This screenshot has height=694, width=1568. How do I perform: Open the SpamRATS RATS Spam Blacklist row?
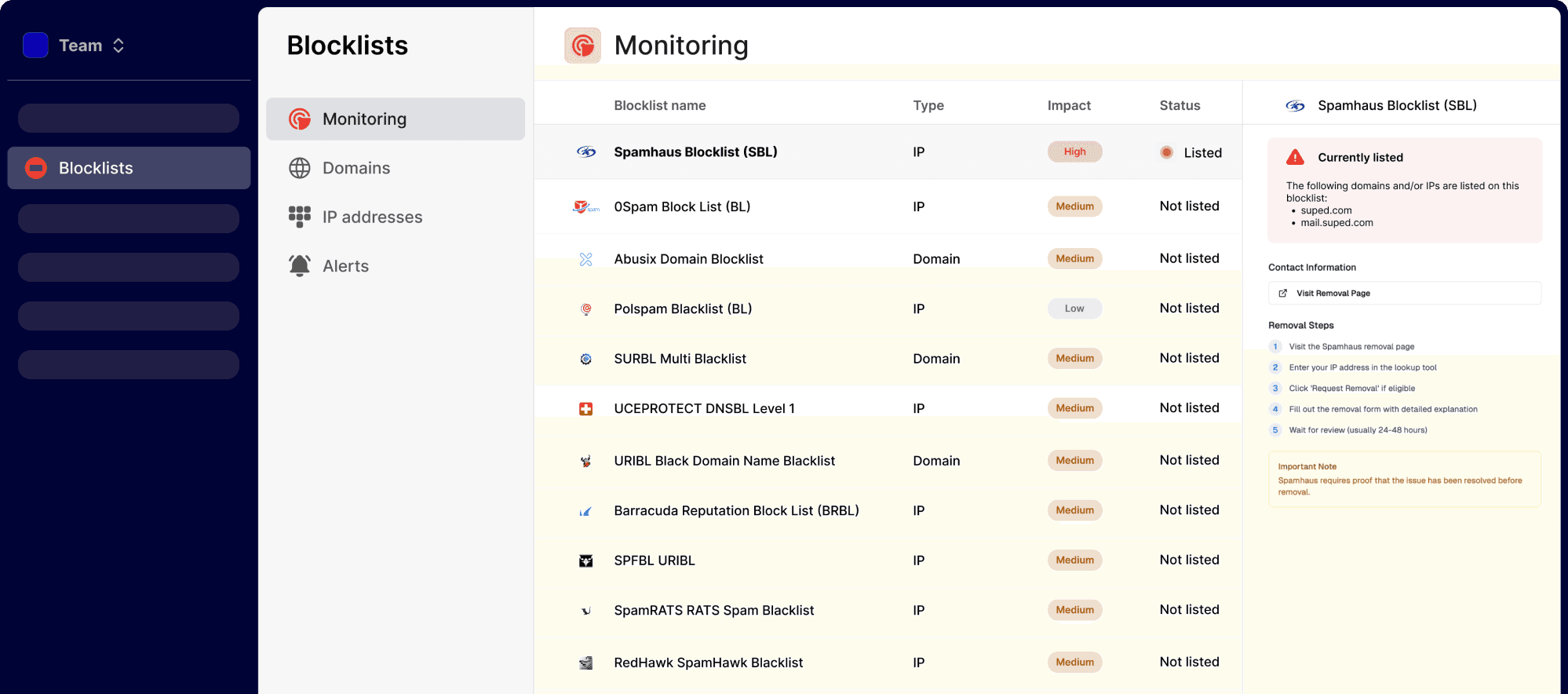pyautogui.click(x=888, y=611)
